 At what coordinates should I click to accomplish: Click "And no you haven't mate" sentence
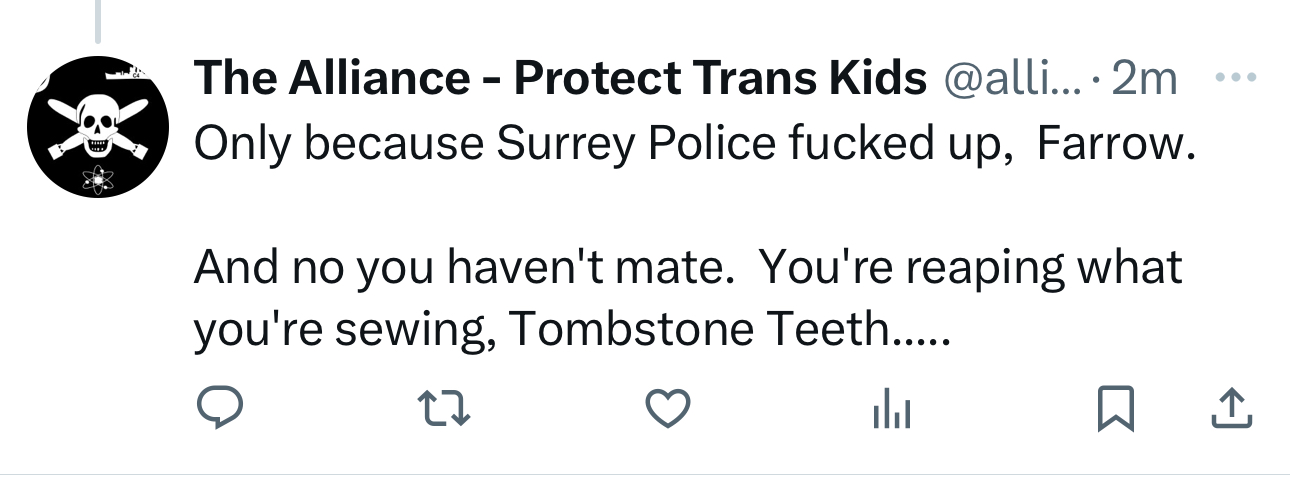(456, 267)
